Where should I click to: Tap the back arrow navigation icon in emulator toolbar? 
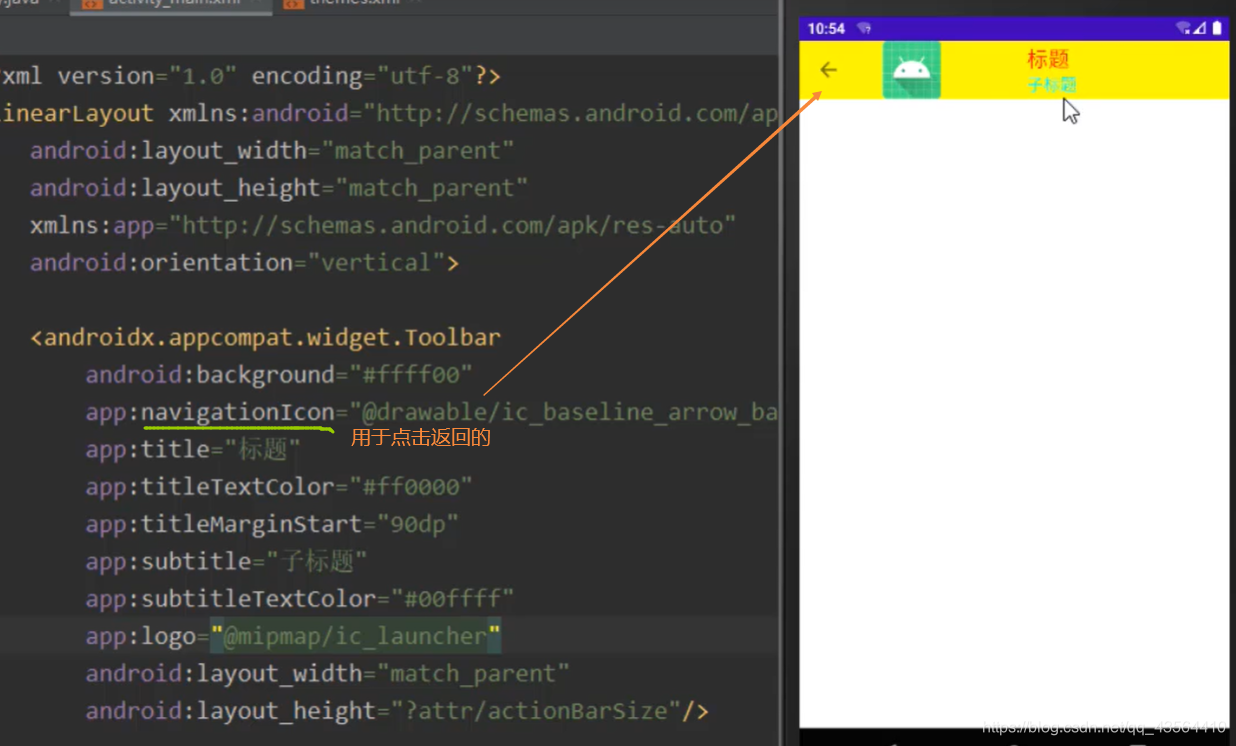[828, 69]
